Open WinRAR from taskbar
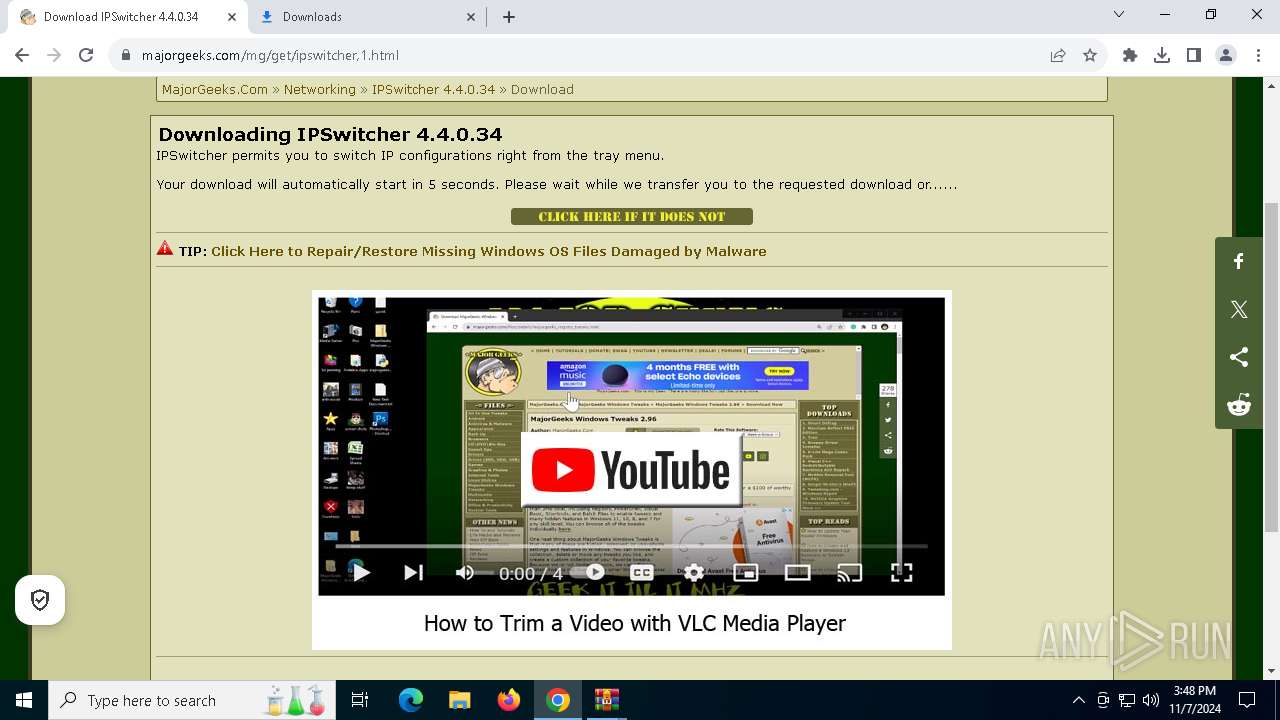1280x720 pixels. tap(606, 700)
